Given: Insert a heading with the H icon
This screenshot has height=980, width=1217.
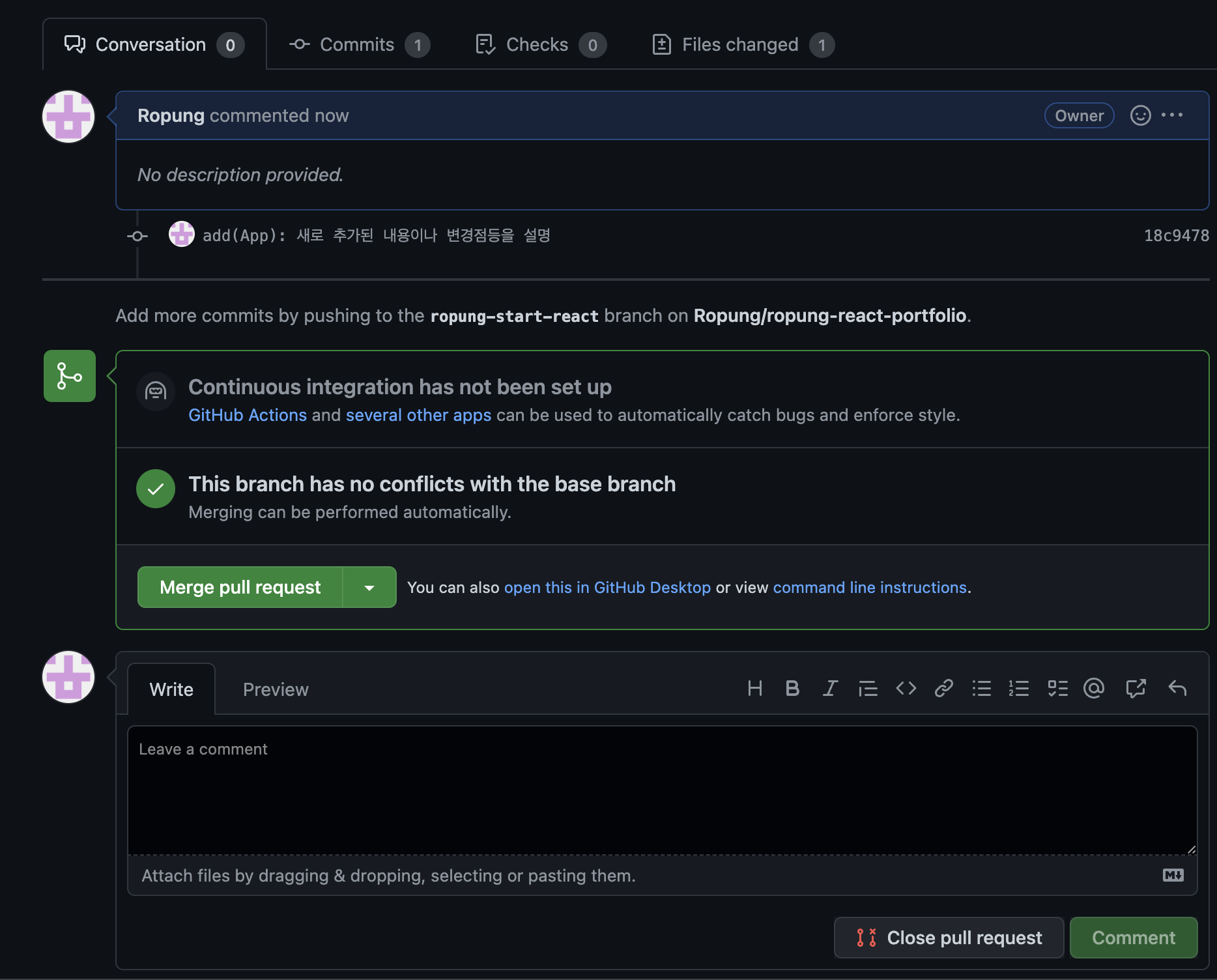Looking at the screenshot, I should point(754,688).
